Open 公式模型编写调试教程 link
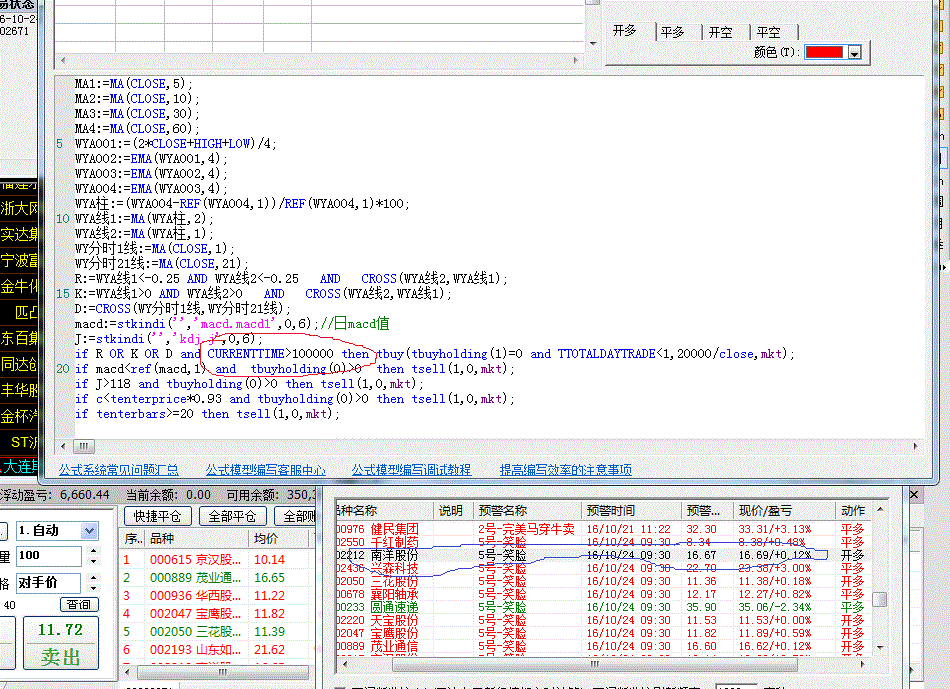 point(411,470)
